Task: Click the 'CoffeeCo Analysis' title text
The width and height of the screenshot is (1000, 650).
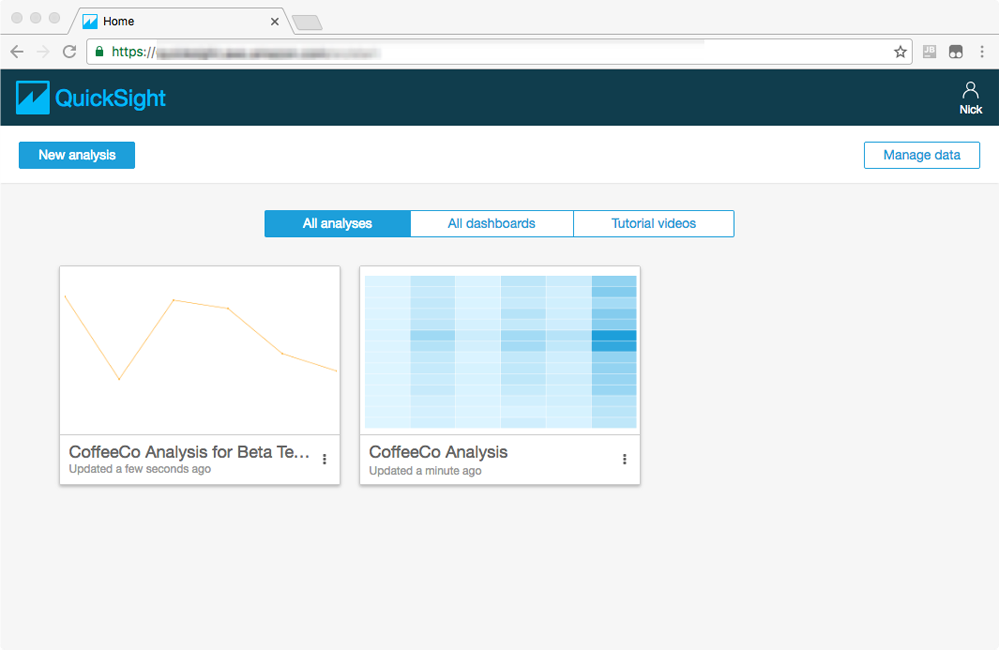Action: click(x=438, y=452)
